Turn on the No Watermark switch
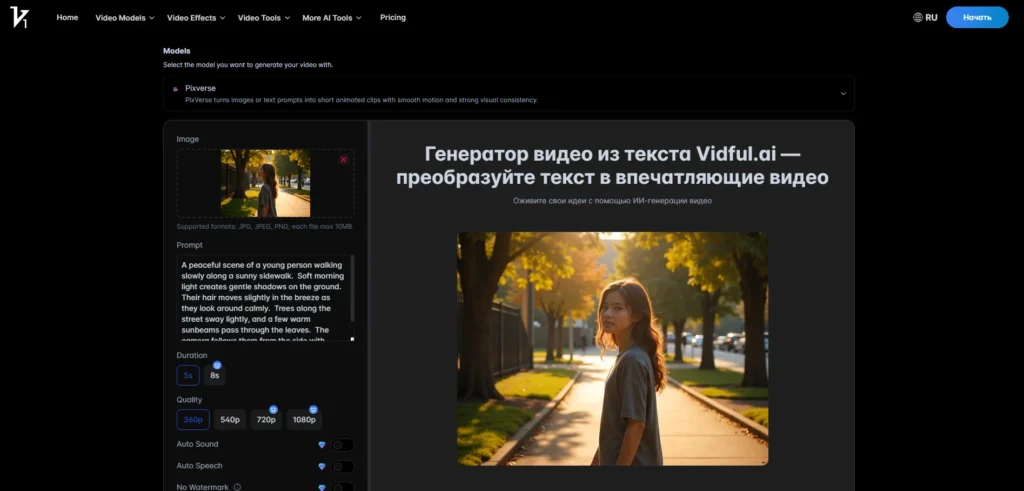1024x491 pixels. 342,487
